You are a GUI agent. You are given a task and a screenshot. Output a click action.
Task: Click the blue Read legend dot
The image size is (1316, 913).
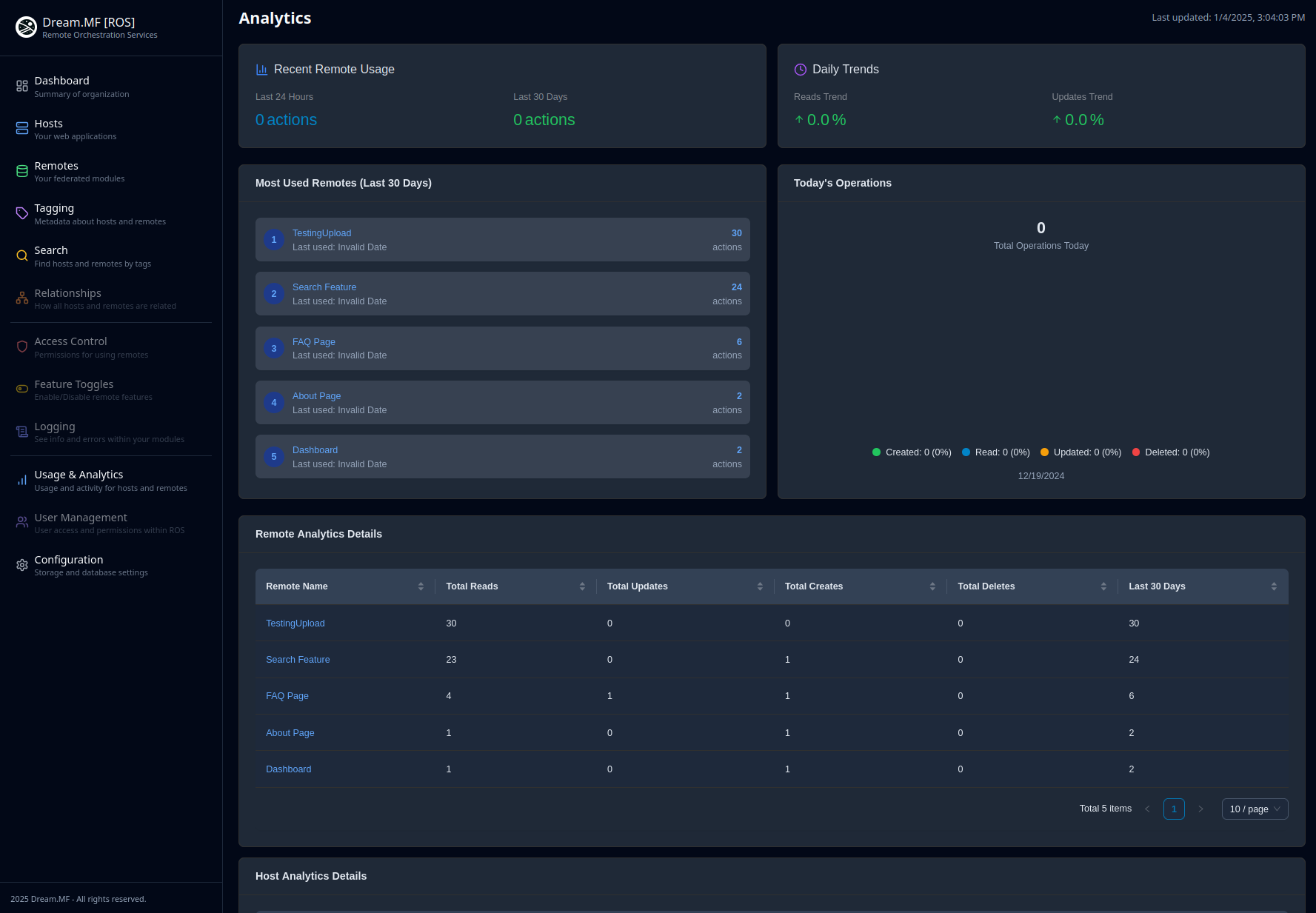point(966,452)
